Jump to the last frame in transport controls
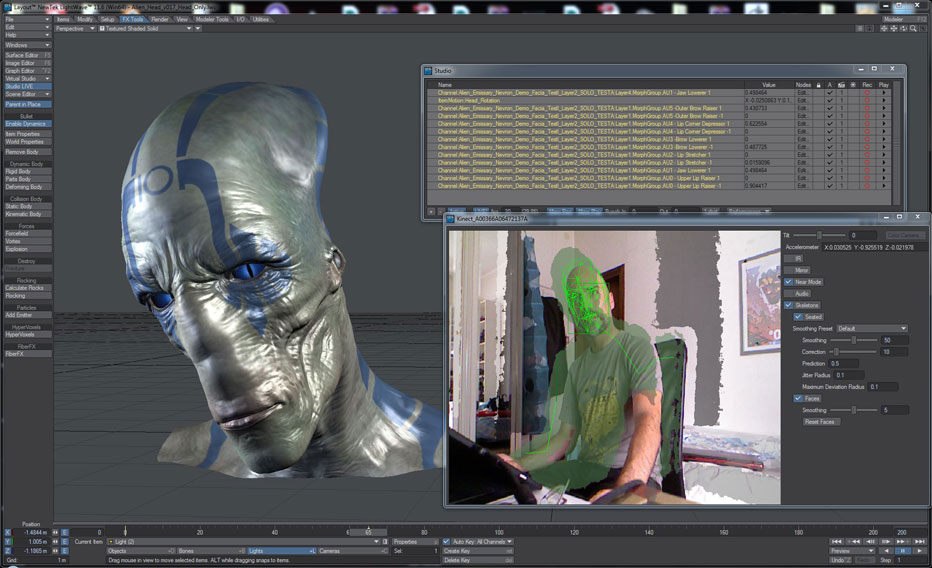 922,541
